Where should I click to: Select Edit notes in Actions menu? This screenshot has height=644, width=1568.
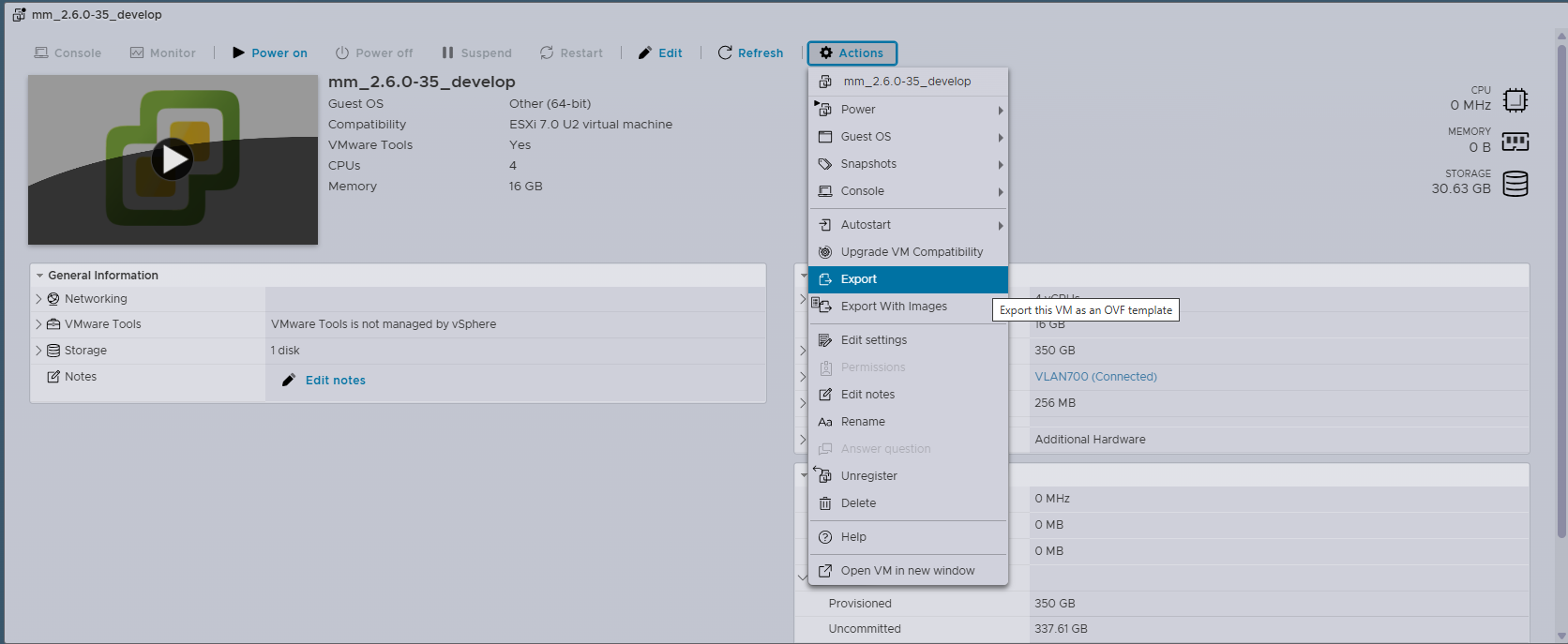908,395
